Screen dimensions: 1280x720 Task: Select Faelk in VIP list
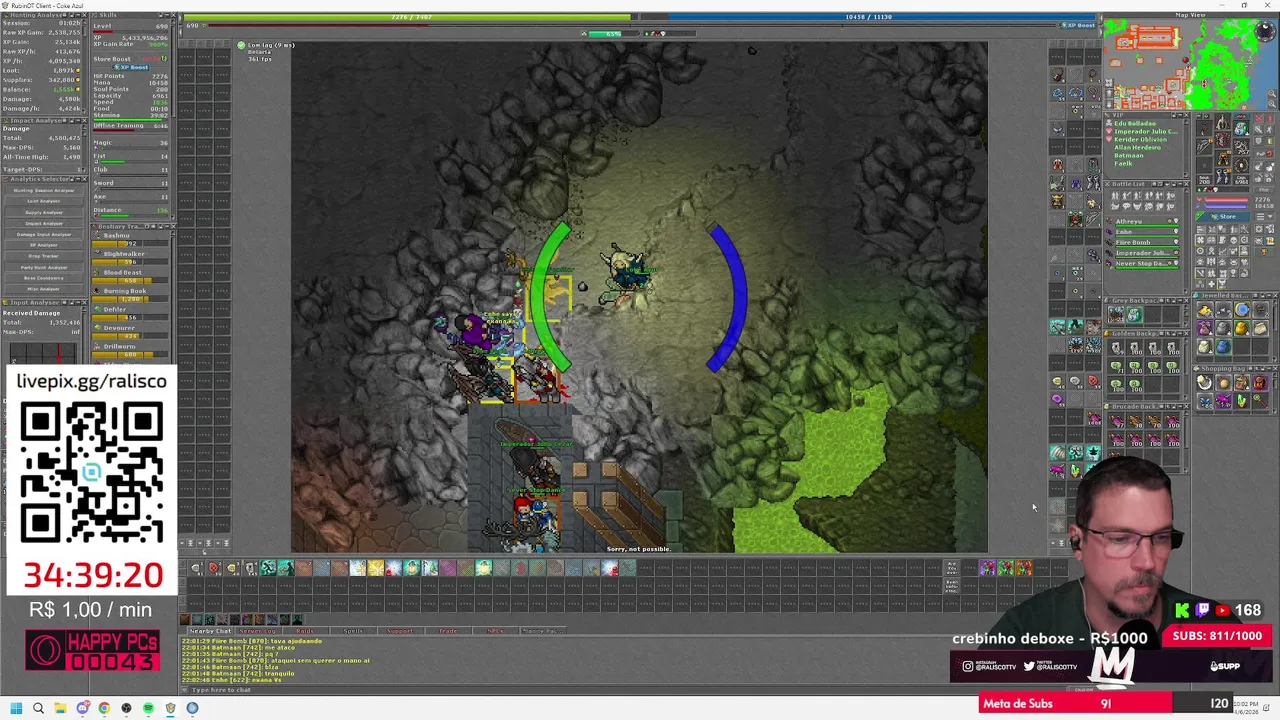(x=1123, y=163)
